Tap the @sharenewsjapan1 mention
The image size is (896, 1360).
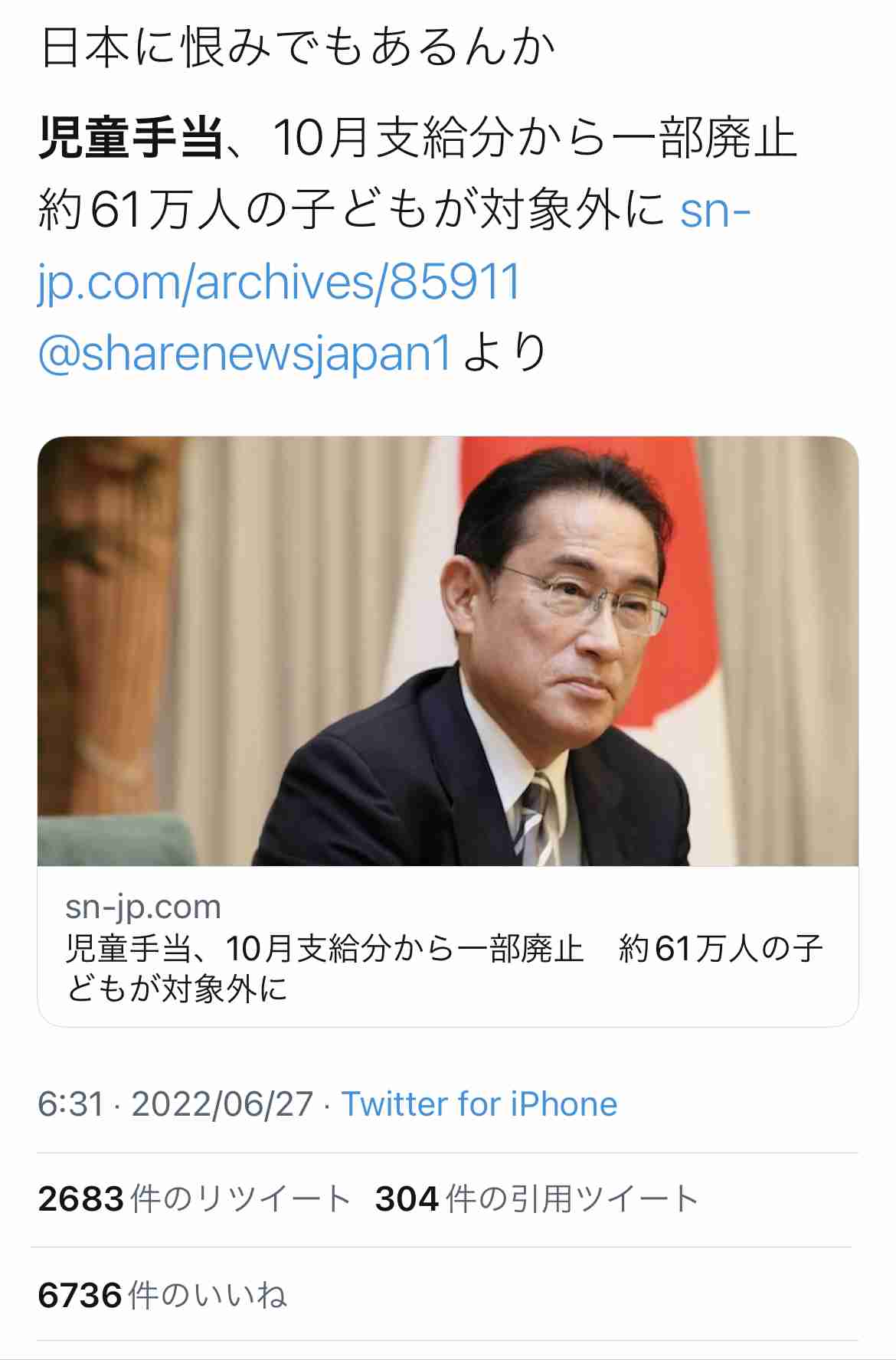click(x=244, y=353)
